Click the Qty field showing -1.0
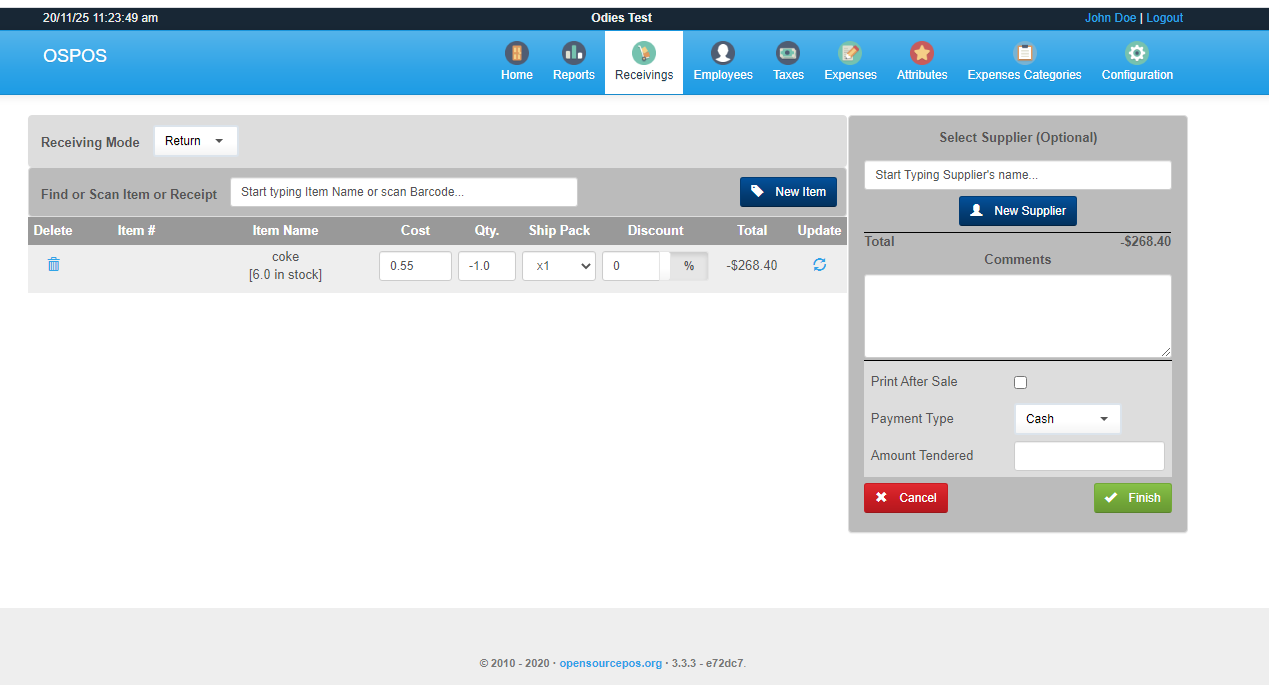Viewport: 1269px width, 685px height. 487,266
